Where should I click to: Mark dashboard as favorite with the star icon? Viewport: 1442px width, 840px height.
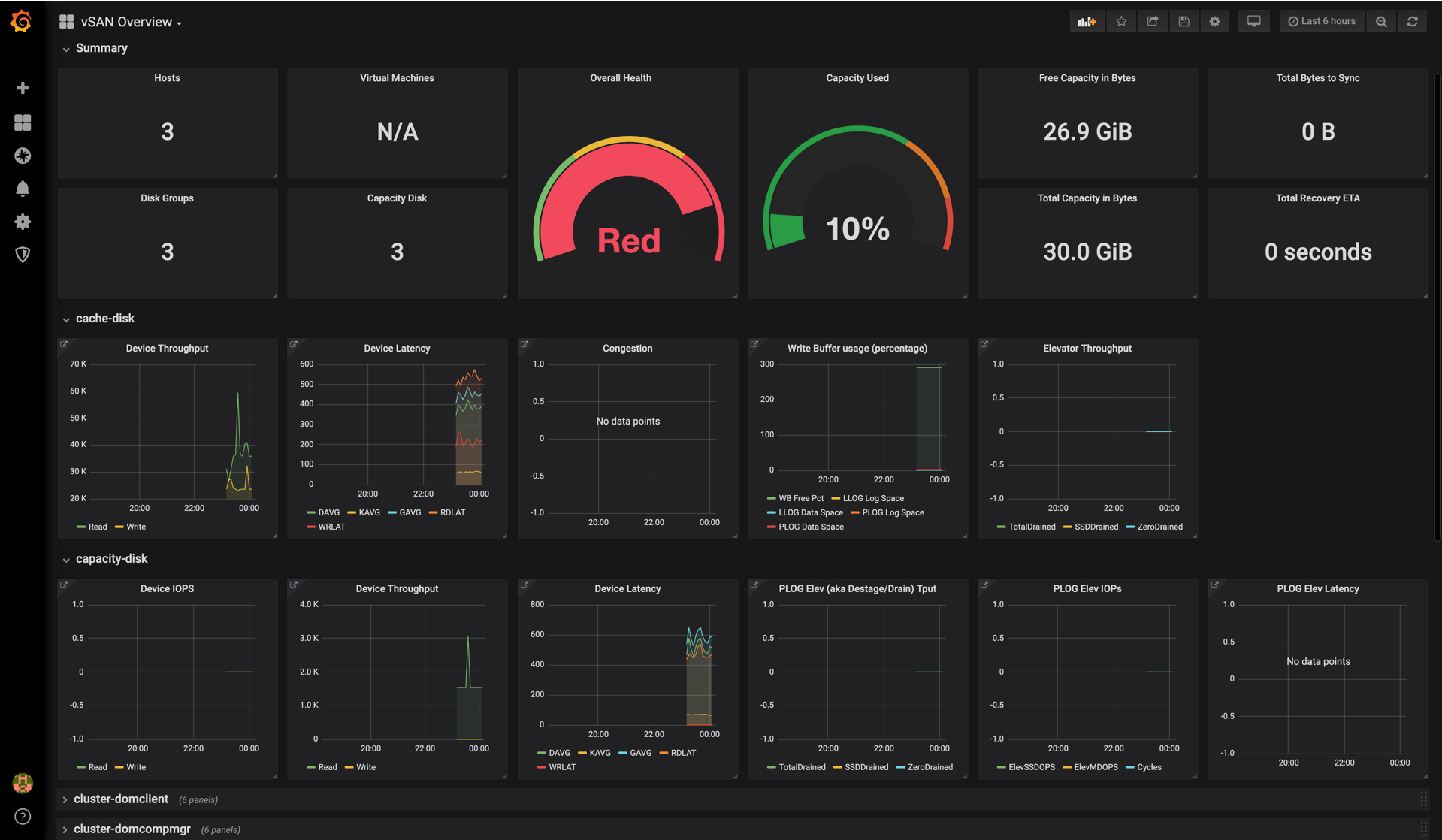[x=1121, y=21]
